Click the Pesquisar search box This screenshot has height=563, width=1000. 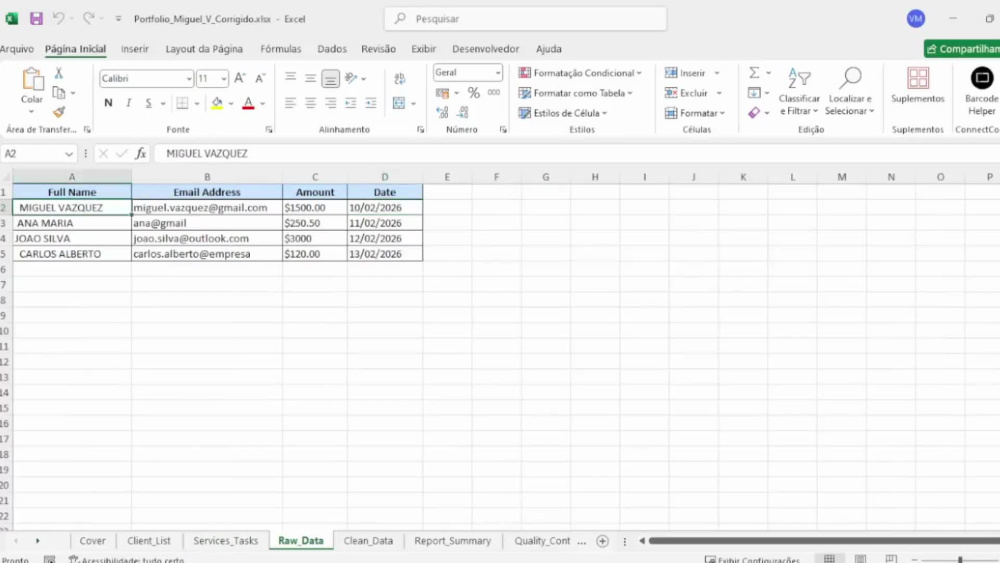pos(526,18)
